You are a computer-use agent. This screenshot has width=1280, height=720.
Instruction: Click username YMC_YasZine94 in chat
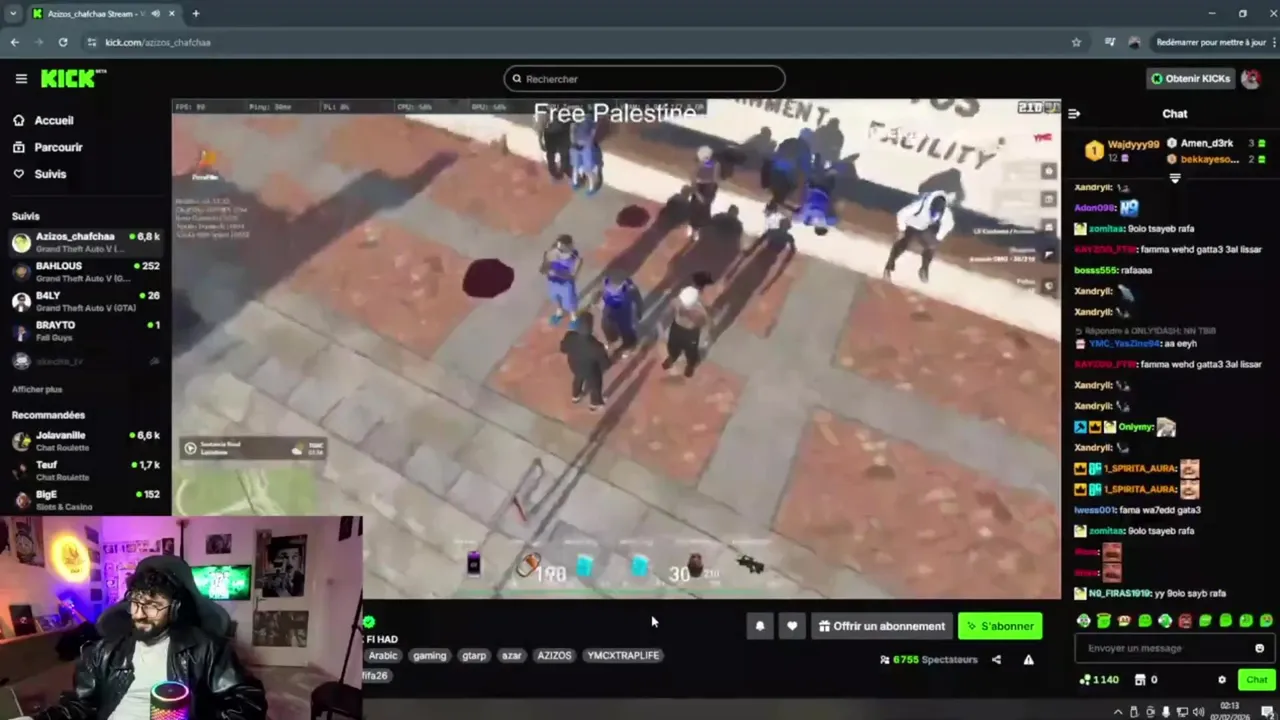tap(1124, 343)
